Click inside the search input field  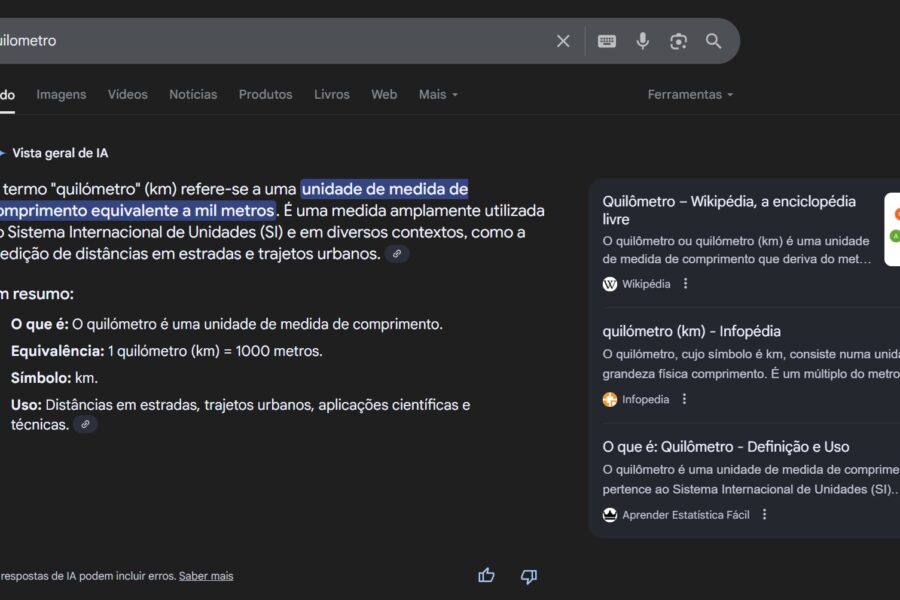(280, 41)
